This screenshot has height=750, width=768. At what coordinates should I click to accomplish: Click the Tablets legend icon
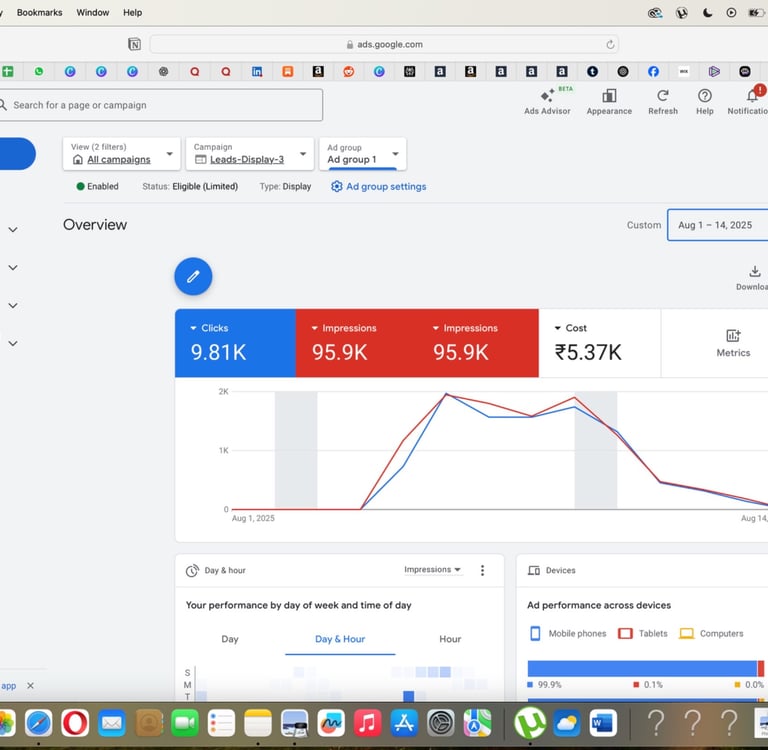[x=625, y=633]
